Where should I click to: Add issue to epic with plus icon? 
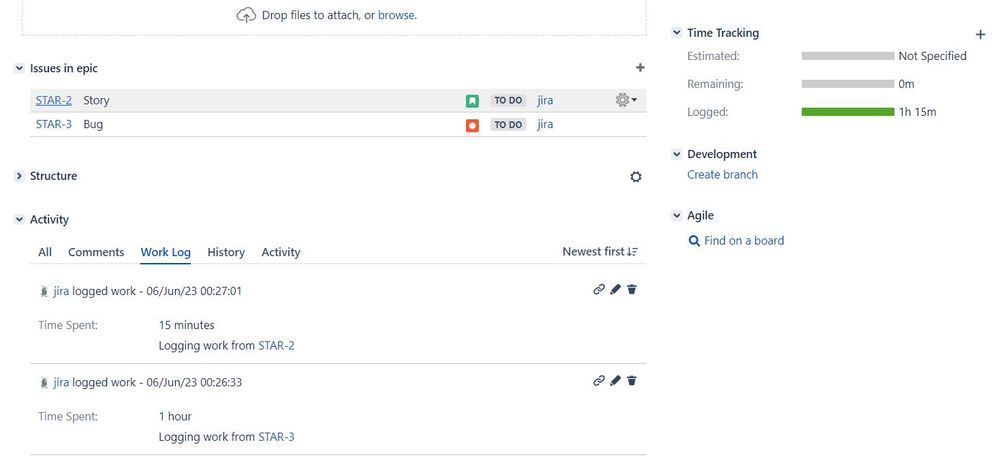(x=640, y=67)
